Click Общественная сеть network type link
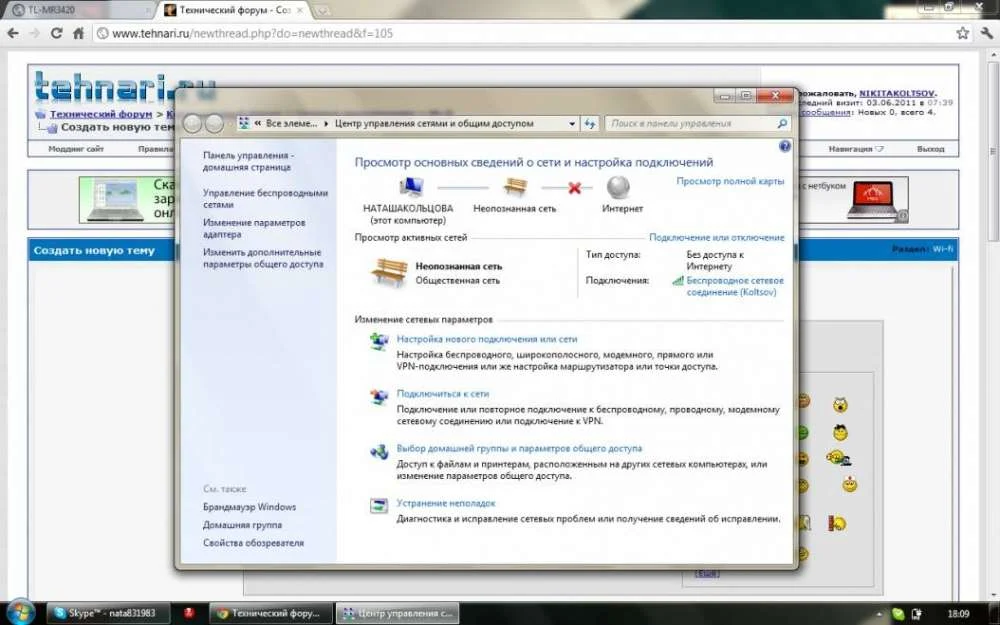Image resolution: width=1000 pixels, height=625 pixels. 457,281
